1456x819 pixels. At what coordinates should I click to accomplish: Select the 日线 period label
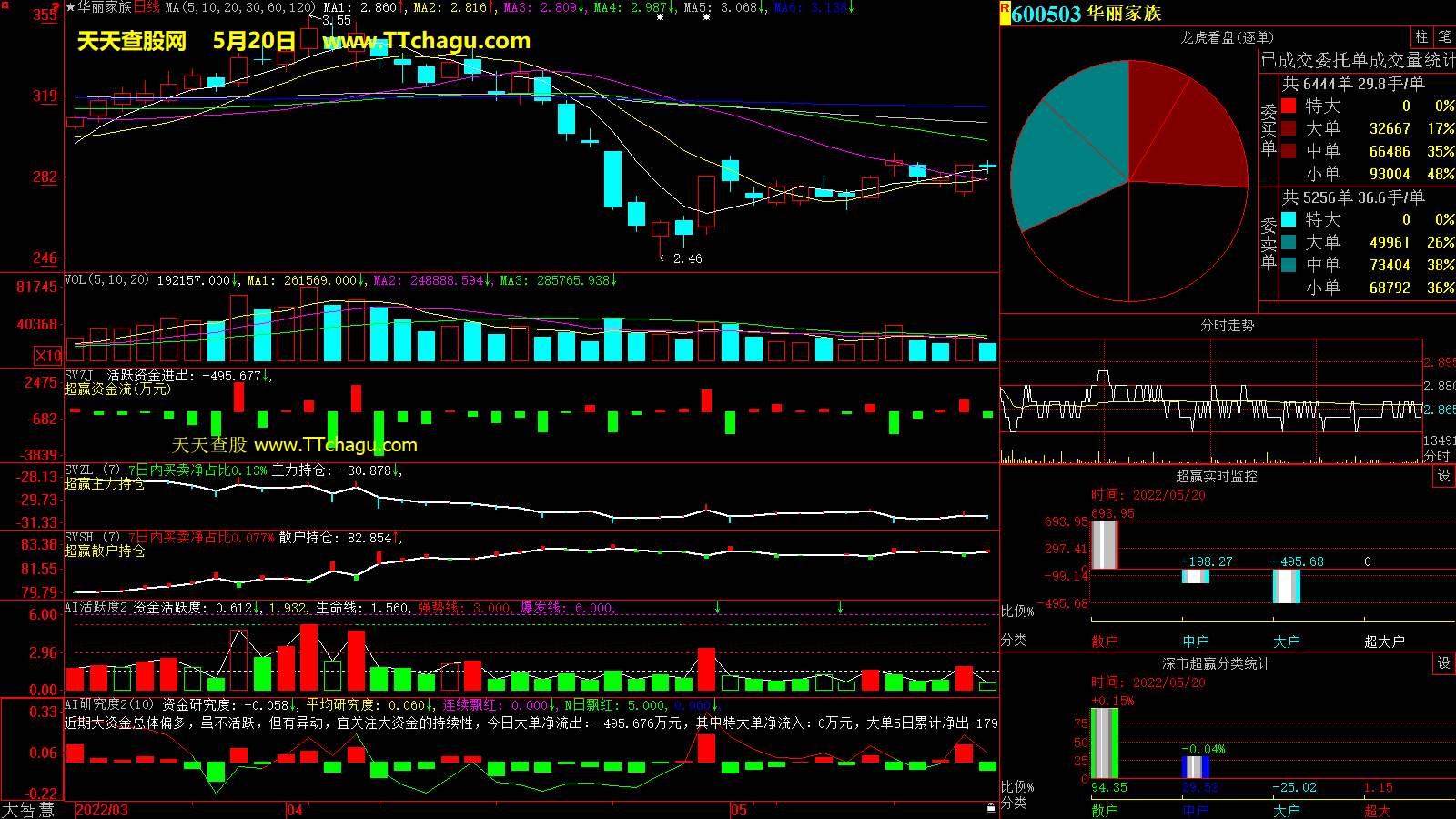tap(147, 7)
